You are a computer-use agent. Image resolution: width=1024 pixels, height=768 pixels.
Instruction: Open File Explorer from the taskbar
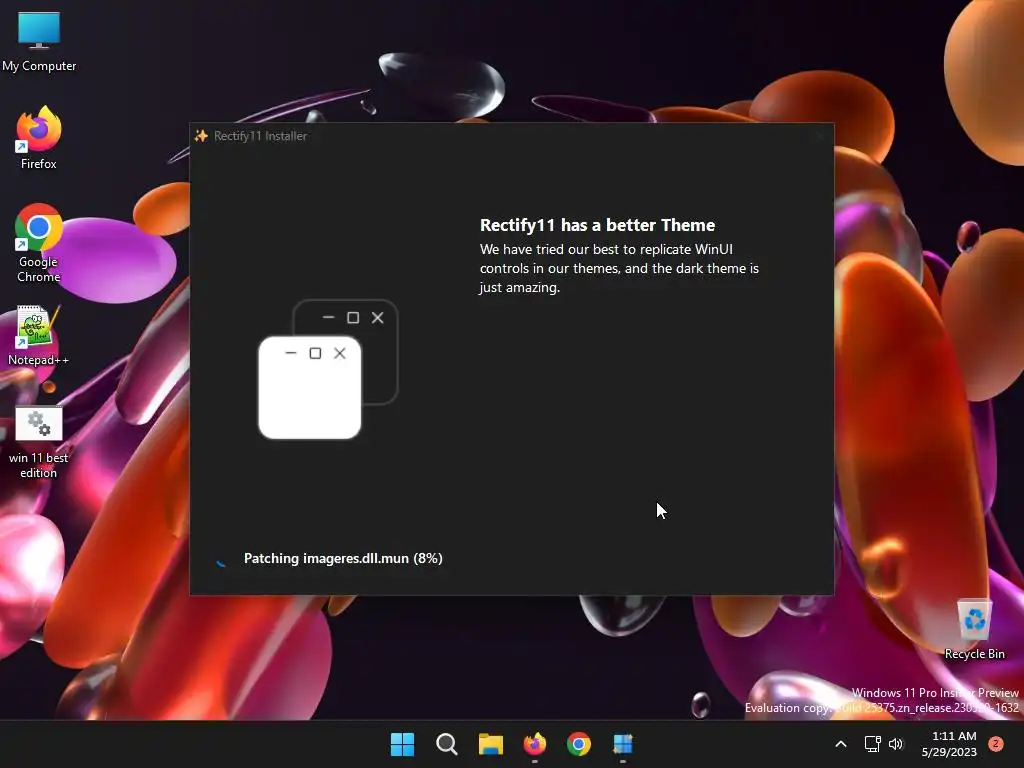pyautogui.click(x=490, y=744)
